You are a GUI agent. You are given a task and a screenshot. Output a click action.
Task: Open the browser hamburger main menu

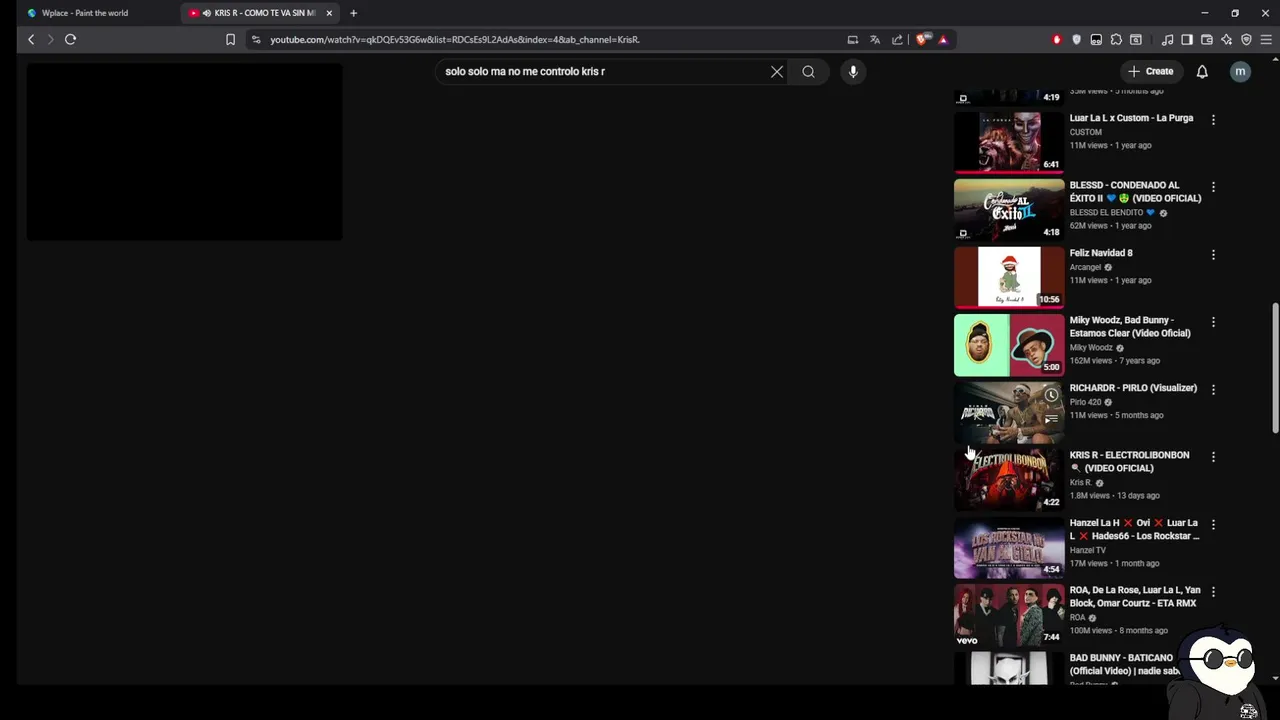pyautogui.click(x=1266, y=39)
